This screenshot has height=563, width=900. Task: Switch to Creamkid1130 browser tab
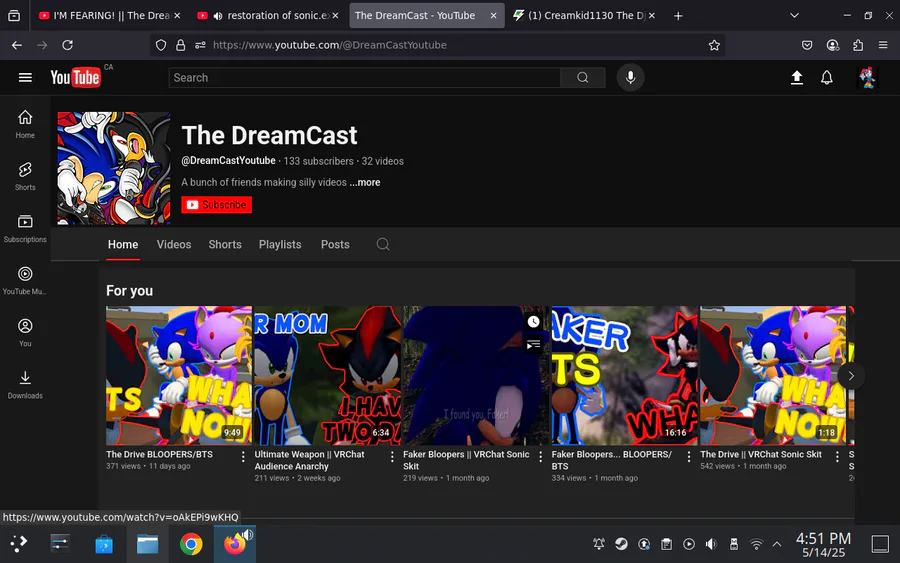point(584,15)
